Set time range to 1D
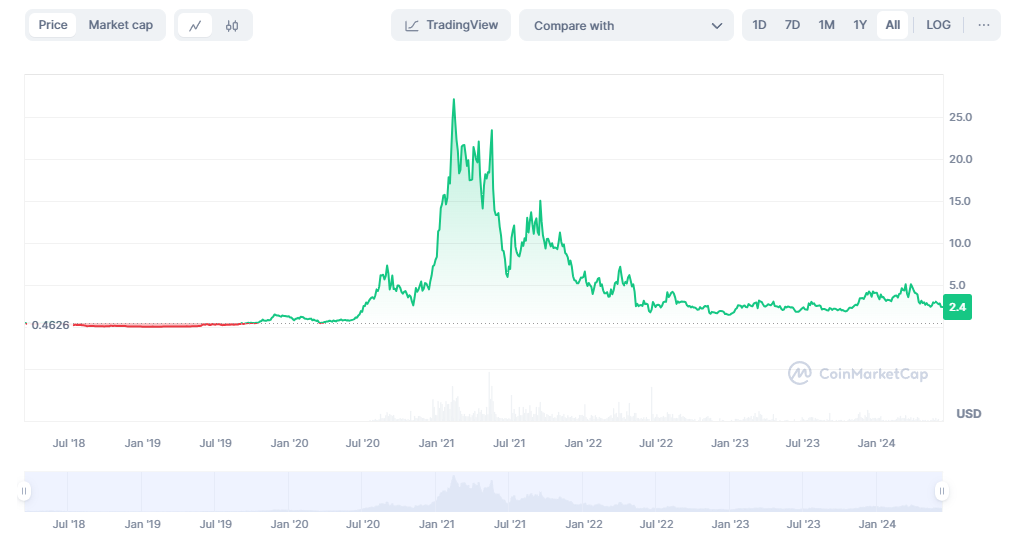This screenshot has height=544, width=1019. pos(760,25)
